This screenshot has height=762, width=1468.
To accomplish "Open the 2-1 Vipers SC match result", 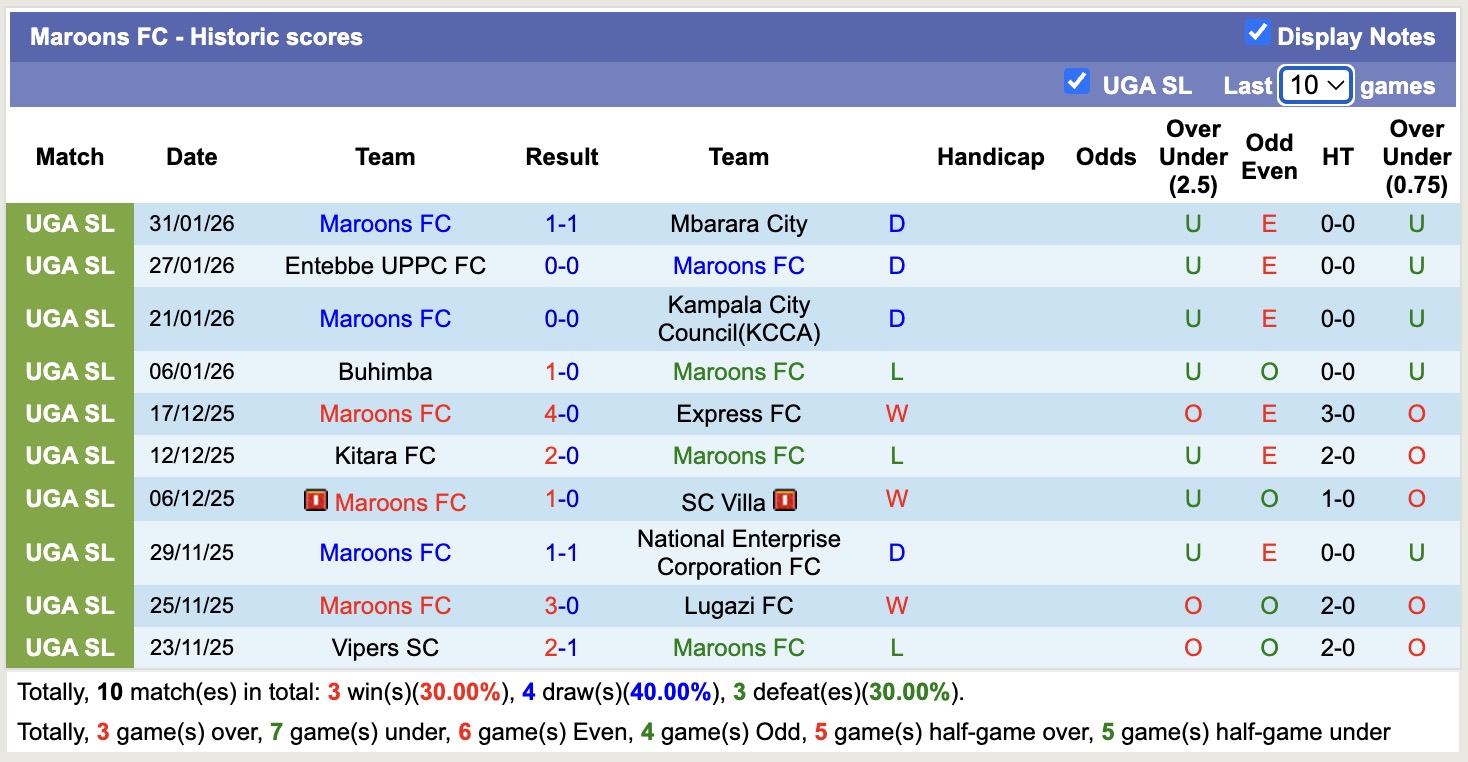I will tap(562, 648).
